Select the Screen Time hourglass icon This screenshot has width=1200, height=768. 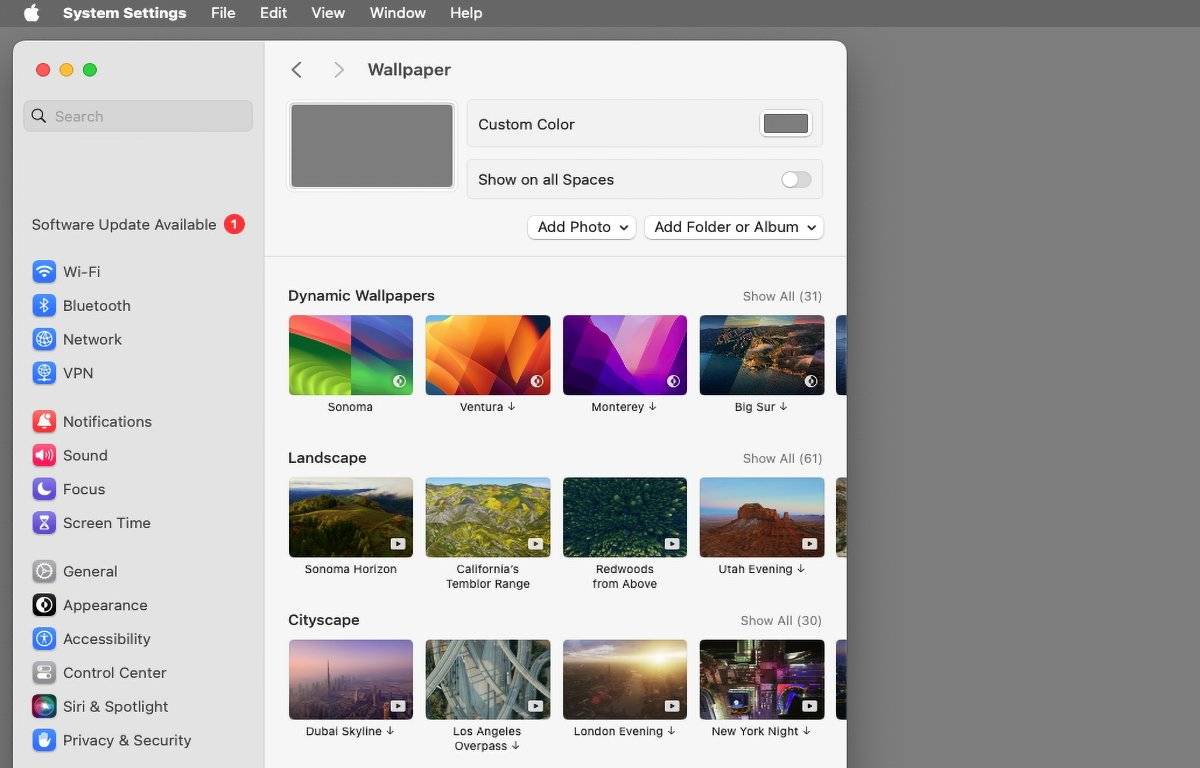(x=44, y=523)
